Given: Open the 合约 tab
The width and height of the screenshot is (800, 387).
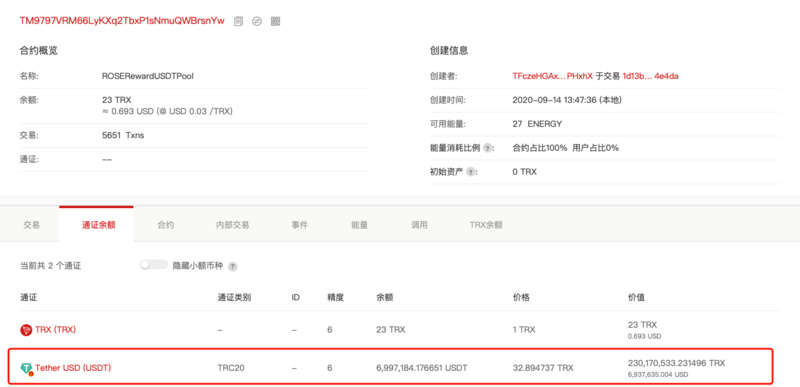Looking at the screenshot, I should click(x=166, y=225).
